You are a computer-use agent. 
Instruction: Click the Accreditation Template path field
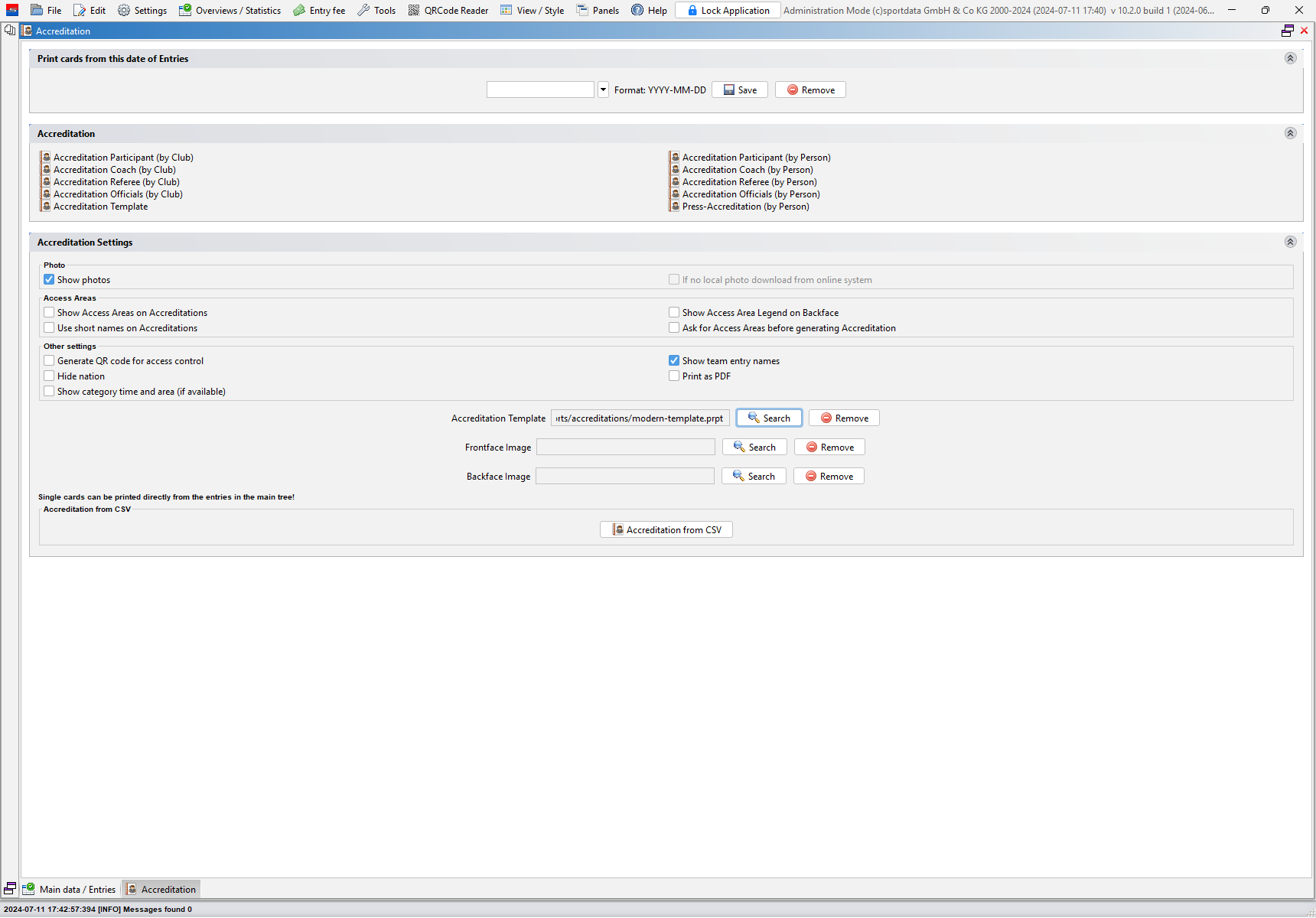tap(640, 418)
